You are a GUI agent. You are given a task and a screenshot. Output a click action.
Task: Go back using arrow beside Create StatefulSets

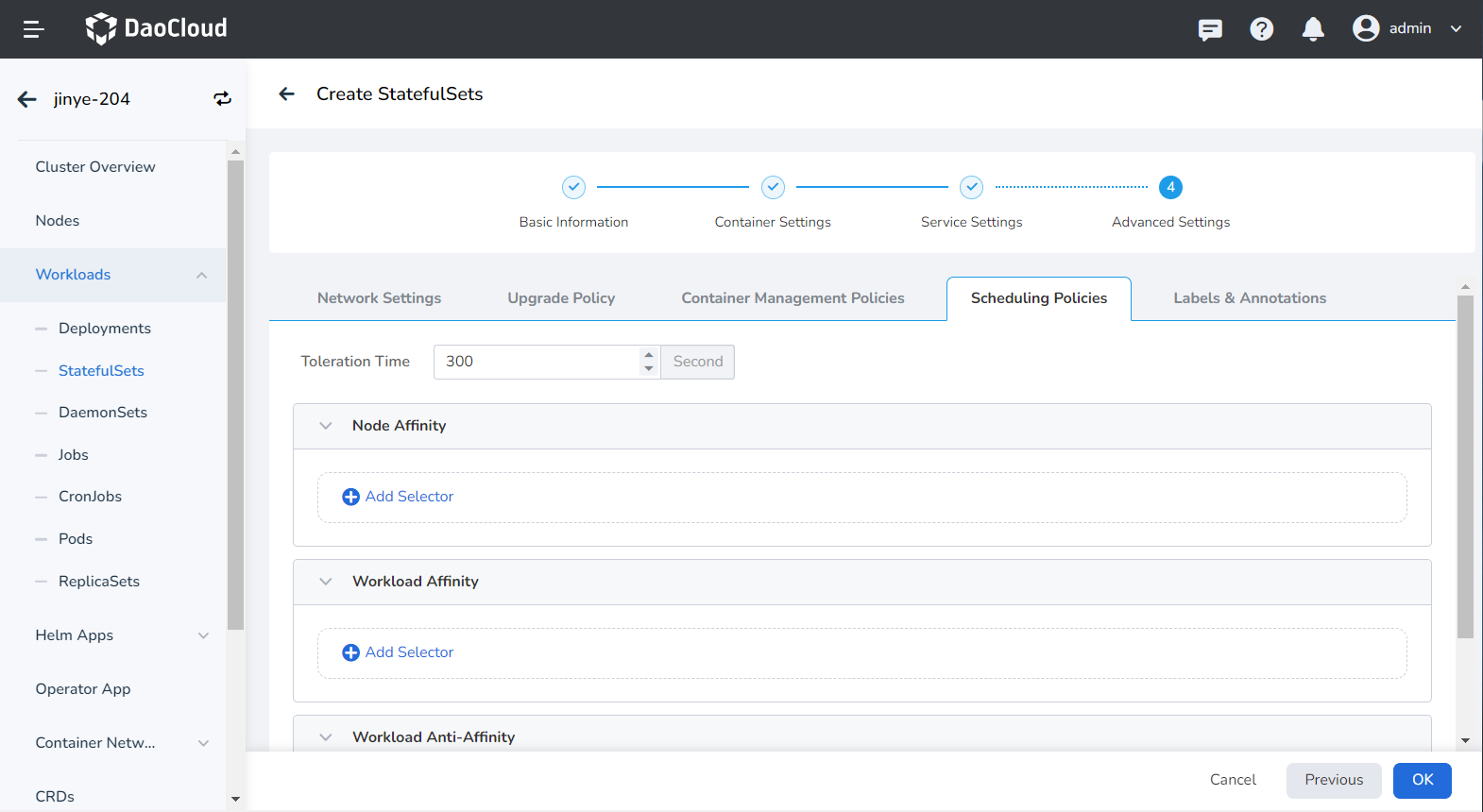click(x=287, y=93)
